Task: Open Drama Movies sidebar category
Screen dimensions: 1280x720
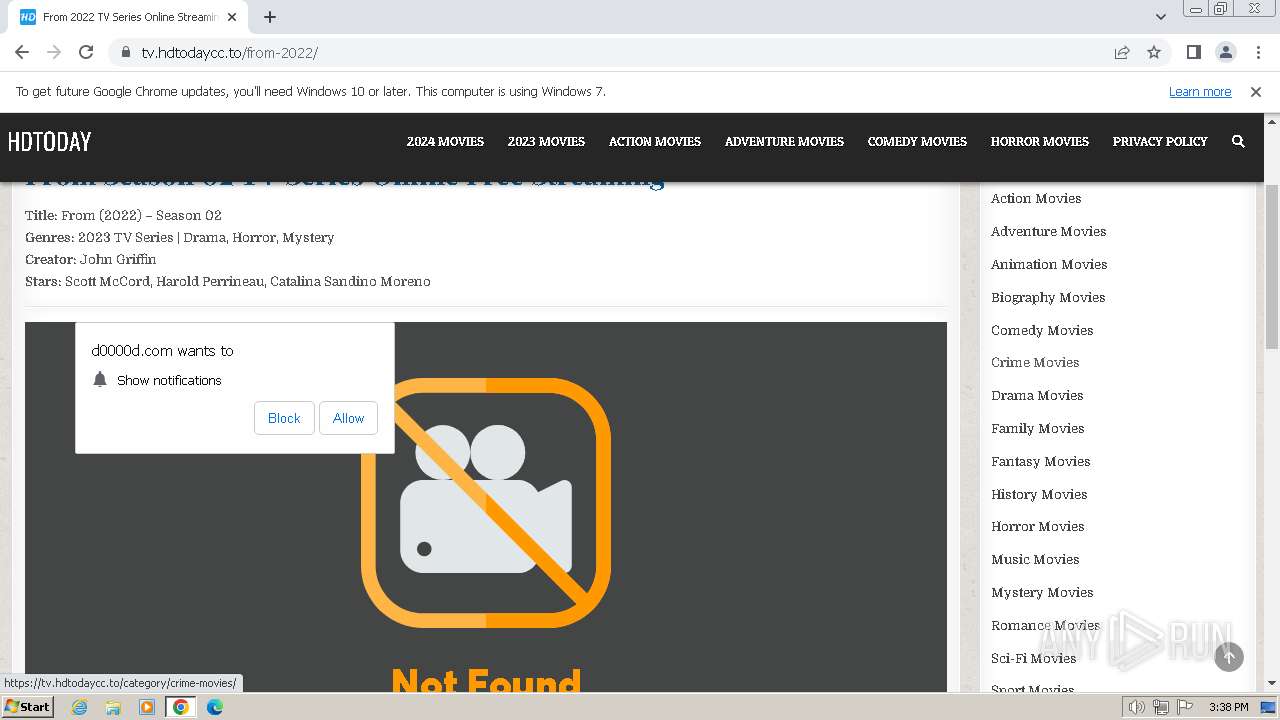Action: (x=1037, y=395)
